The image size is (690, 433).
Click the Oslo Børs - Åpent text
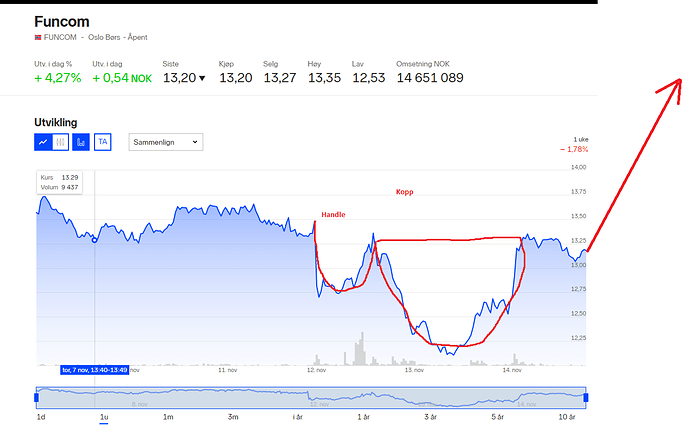pyautogui.click(x=117, y=37)
